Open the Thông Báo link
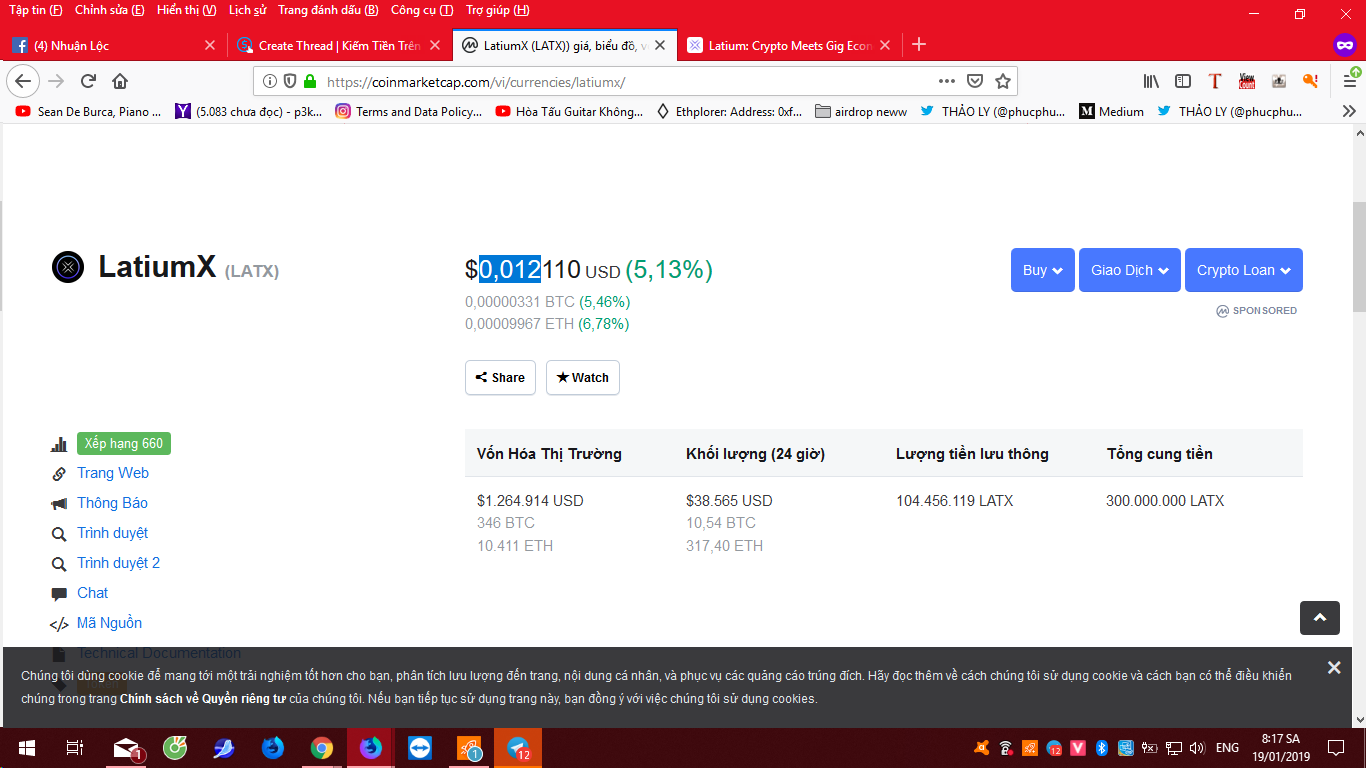1366x768 pixels. click(112, 503)
